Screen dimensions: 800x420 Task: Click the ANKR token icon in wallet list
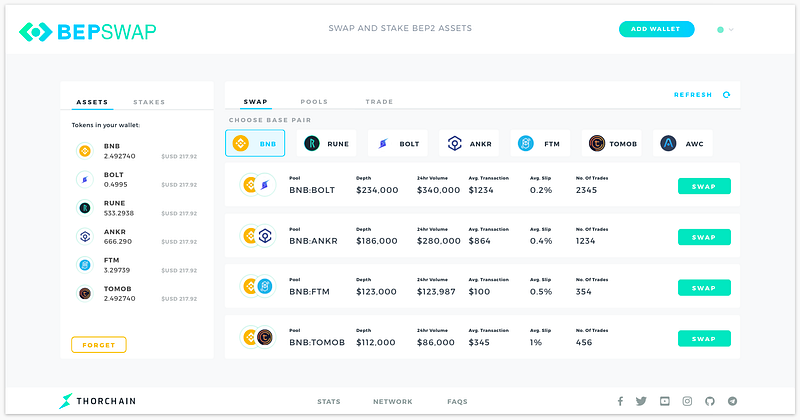click(85, 236)
